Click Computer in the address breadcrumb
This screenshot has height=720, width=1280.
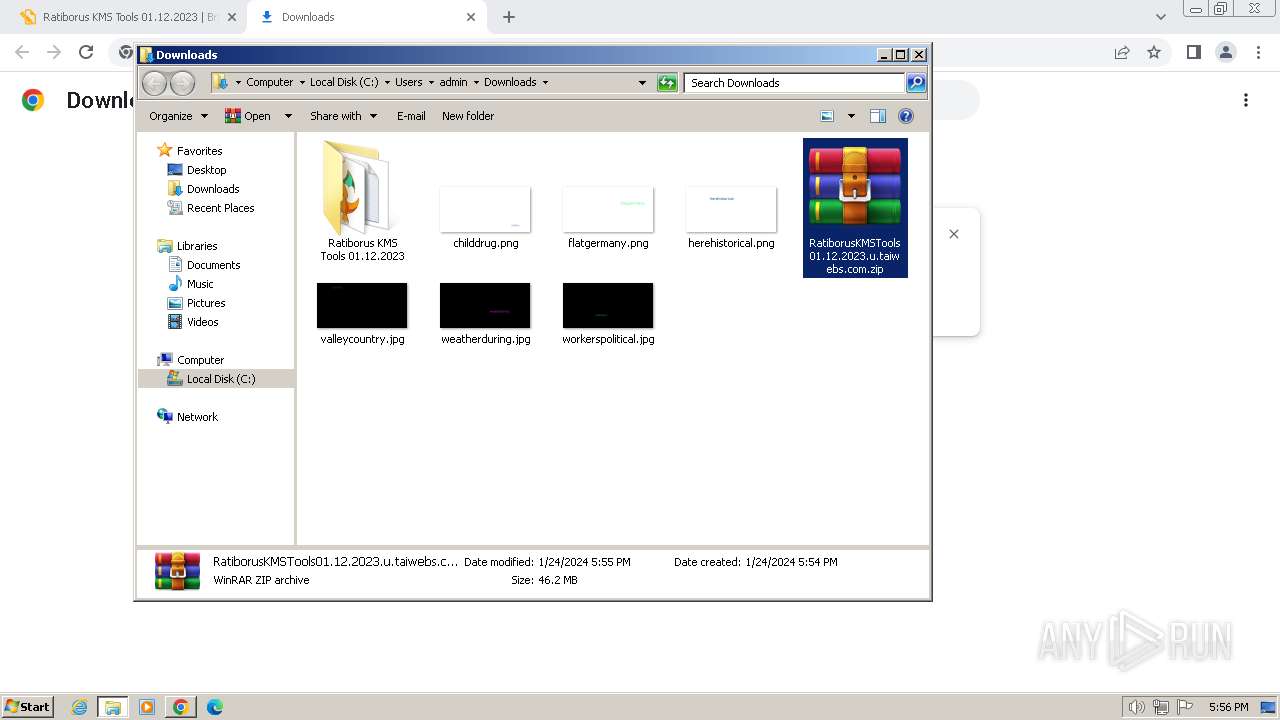(270, 83)
